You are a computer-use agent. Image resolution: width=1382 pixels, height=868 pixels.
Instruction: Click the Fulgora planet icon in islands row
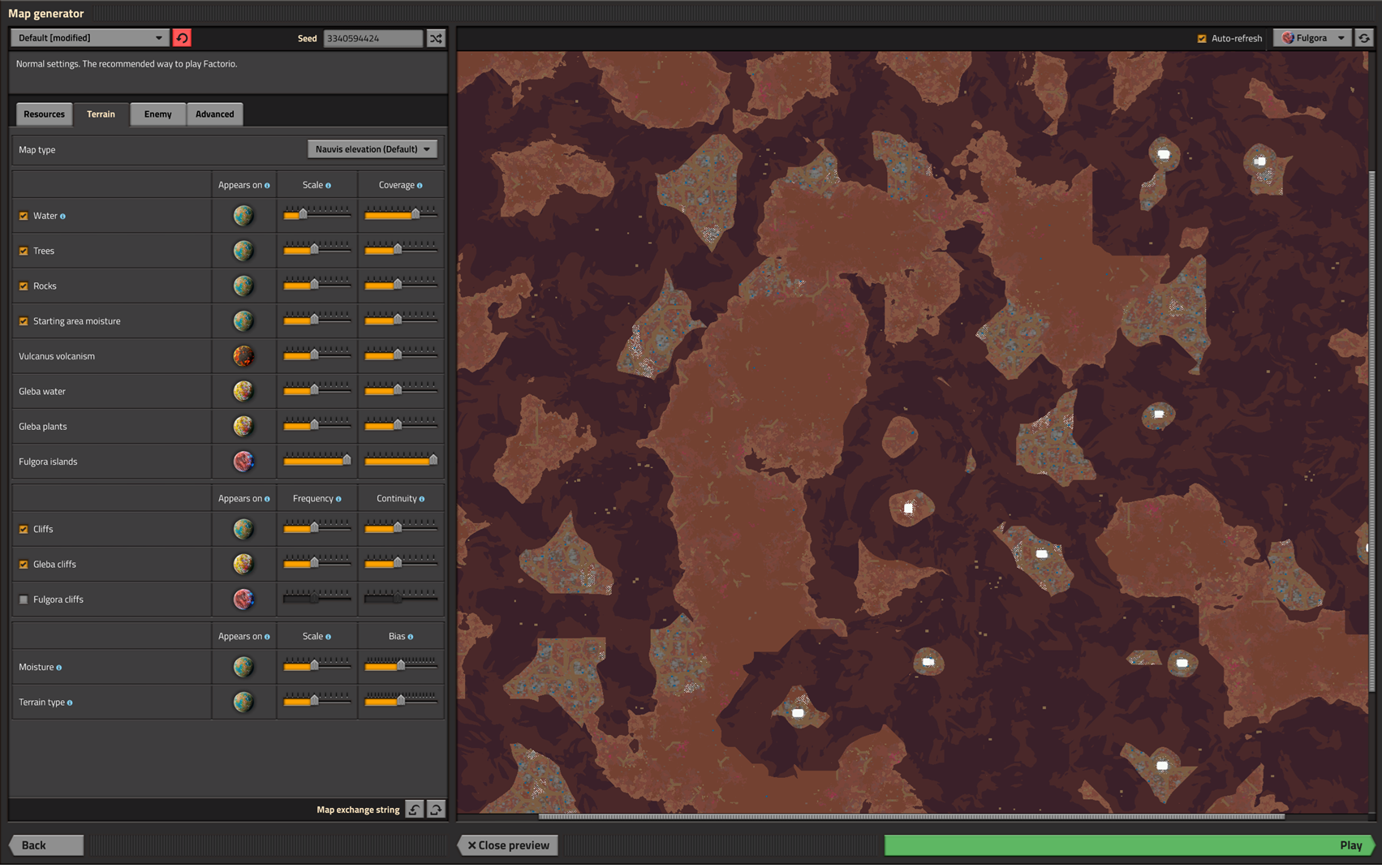point(243,462)
